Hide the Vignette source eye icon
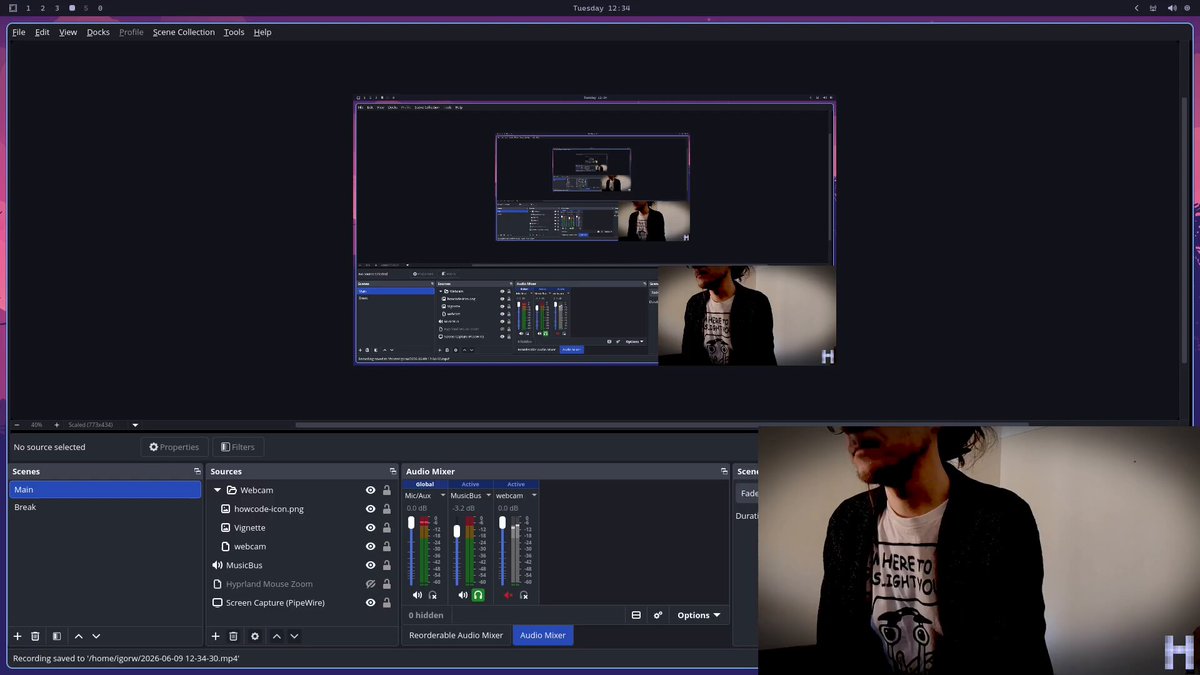 click(370, 528)
